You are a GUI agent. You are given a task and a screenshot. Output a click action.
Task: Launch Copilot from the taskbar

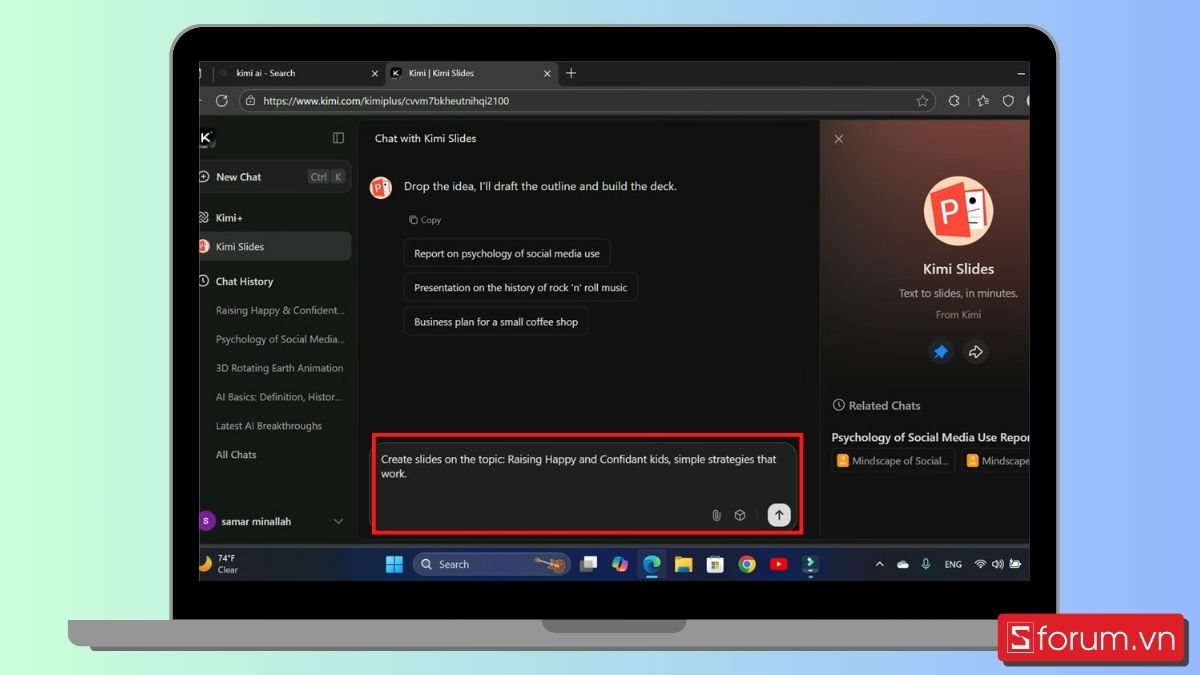click(x=620, y=564)
